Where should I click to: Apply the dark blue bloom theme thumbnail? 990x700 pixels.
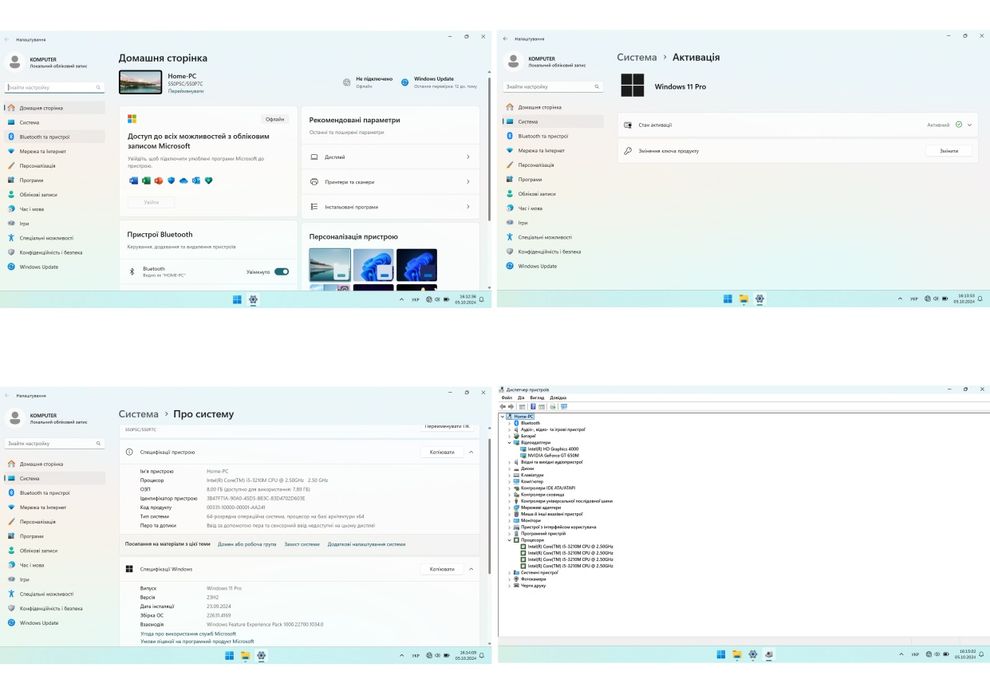coord(417,264)
